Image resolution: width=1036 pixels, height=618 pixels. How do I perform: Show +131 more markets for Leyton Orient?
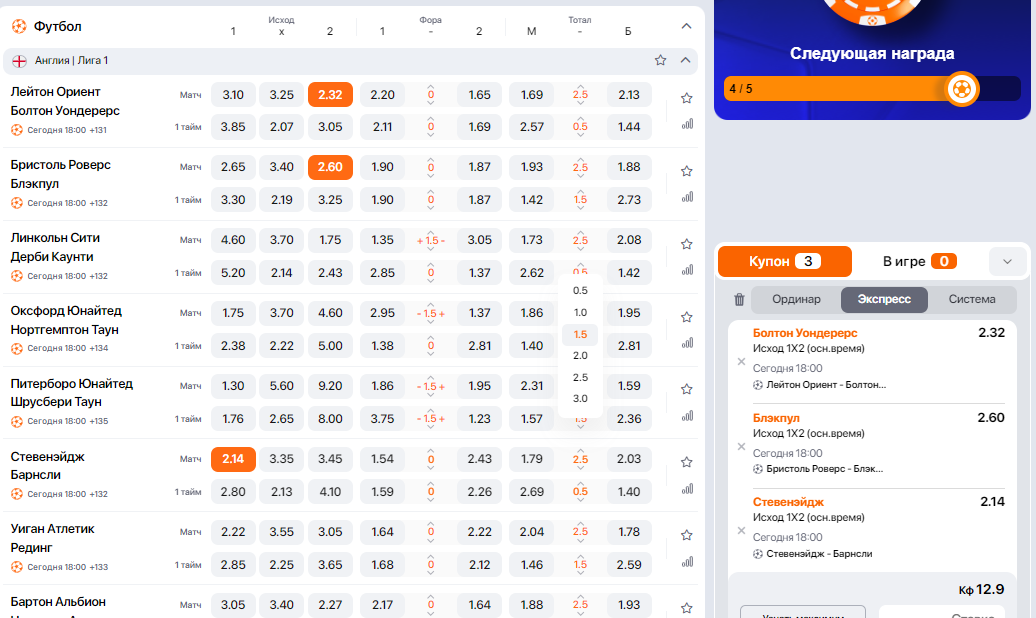98,130
